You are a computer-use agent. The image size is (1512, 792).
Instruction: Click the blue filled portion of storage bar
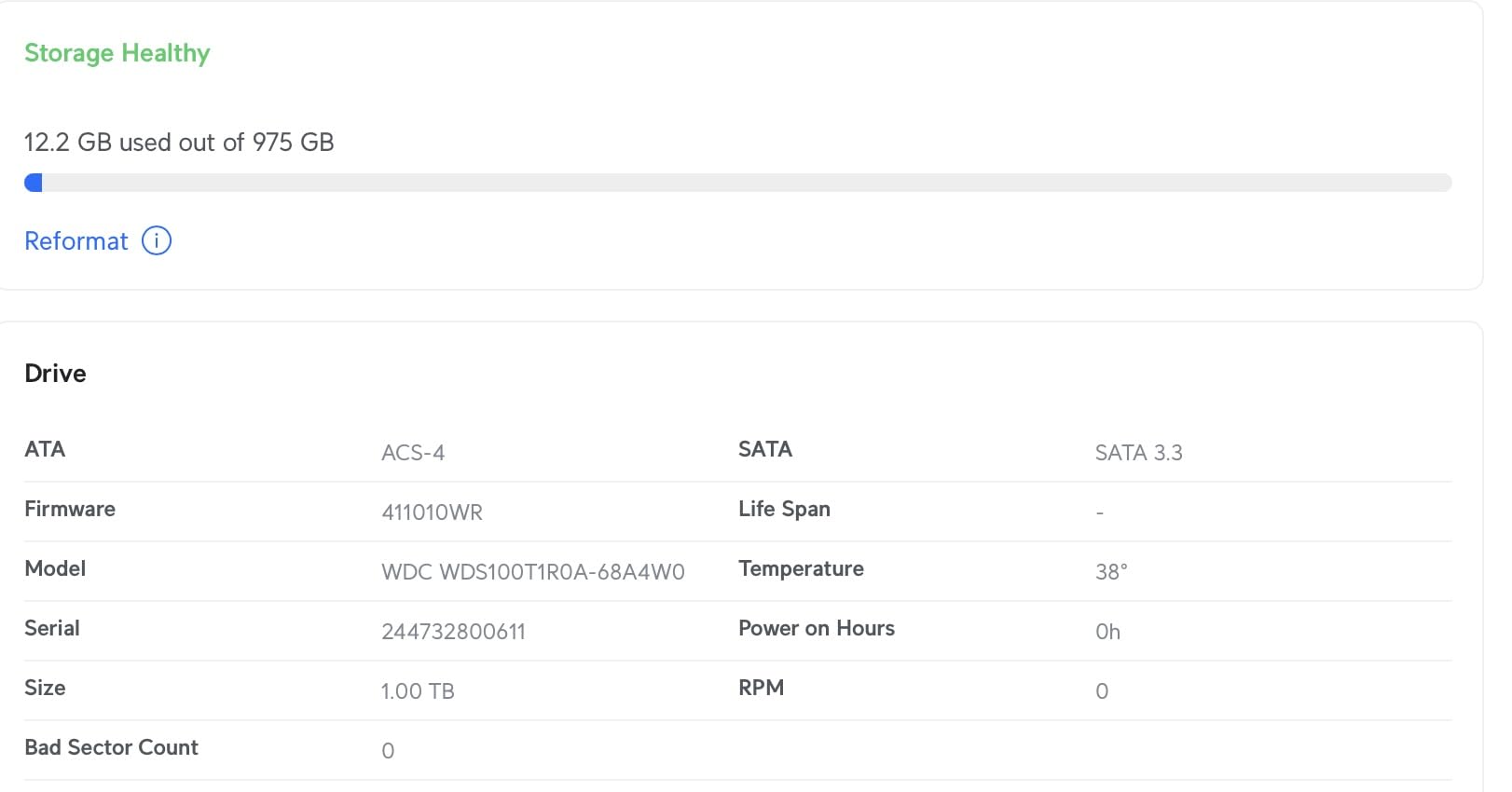[34, 183]
